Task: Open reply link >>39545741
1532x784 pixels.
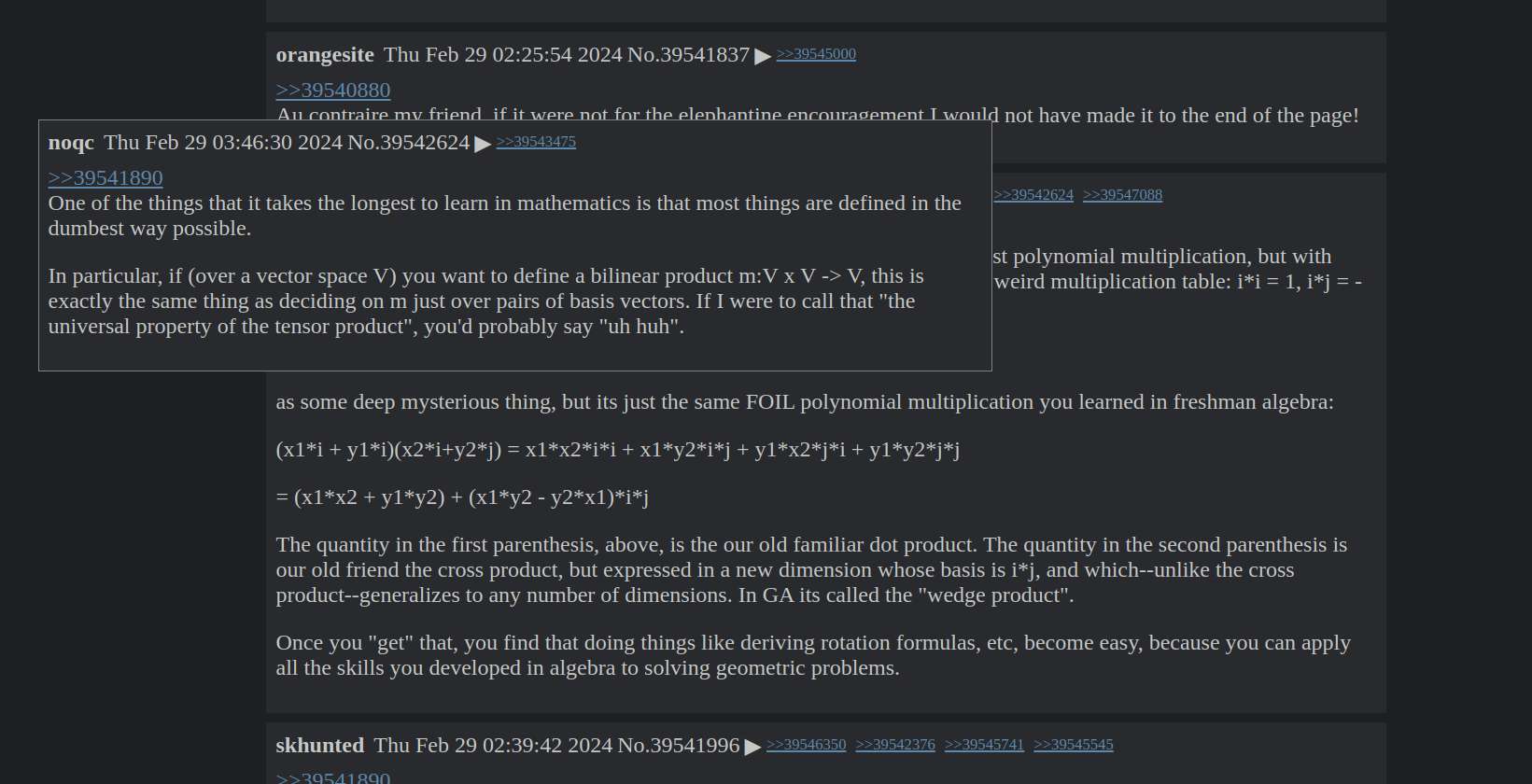Action: point(984,745)
